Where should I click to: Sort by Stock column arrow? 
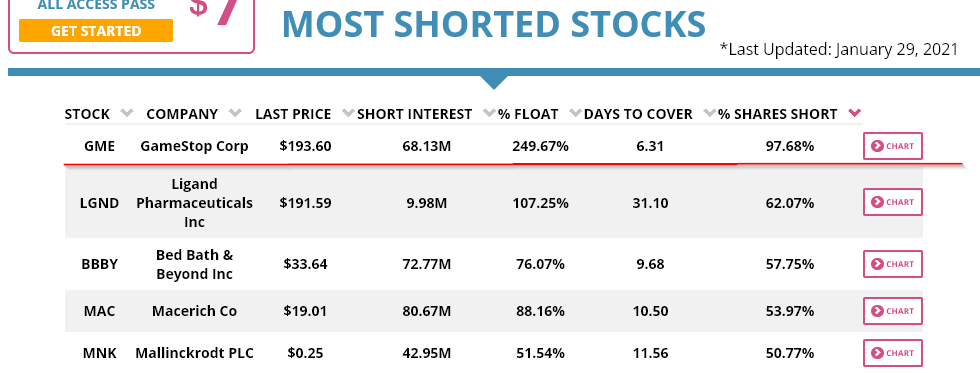(x=127, y=113)
